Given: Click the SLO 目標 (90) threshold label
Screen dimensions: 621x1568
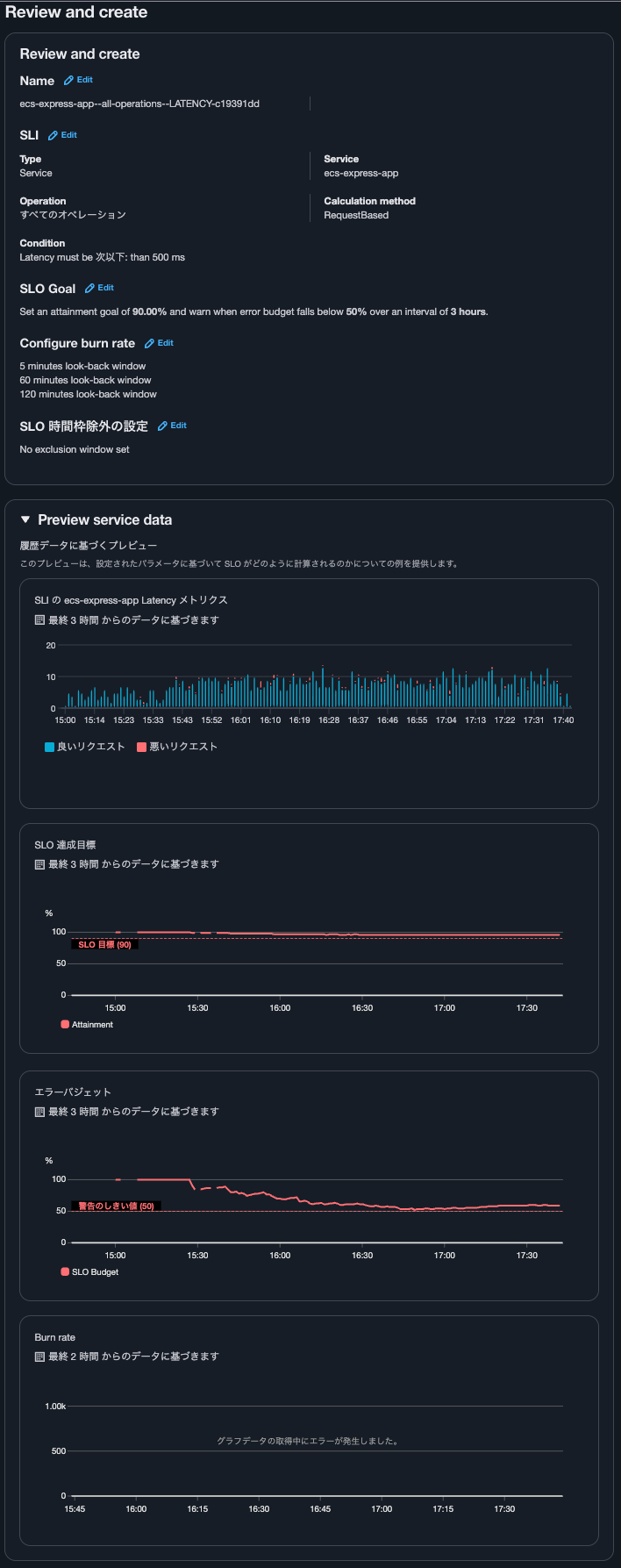Looking at the screenshot, I should click(x=105, y=944).
